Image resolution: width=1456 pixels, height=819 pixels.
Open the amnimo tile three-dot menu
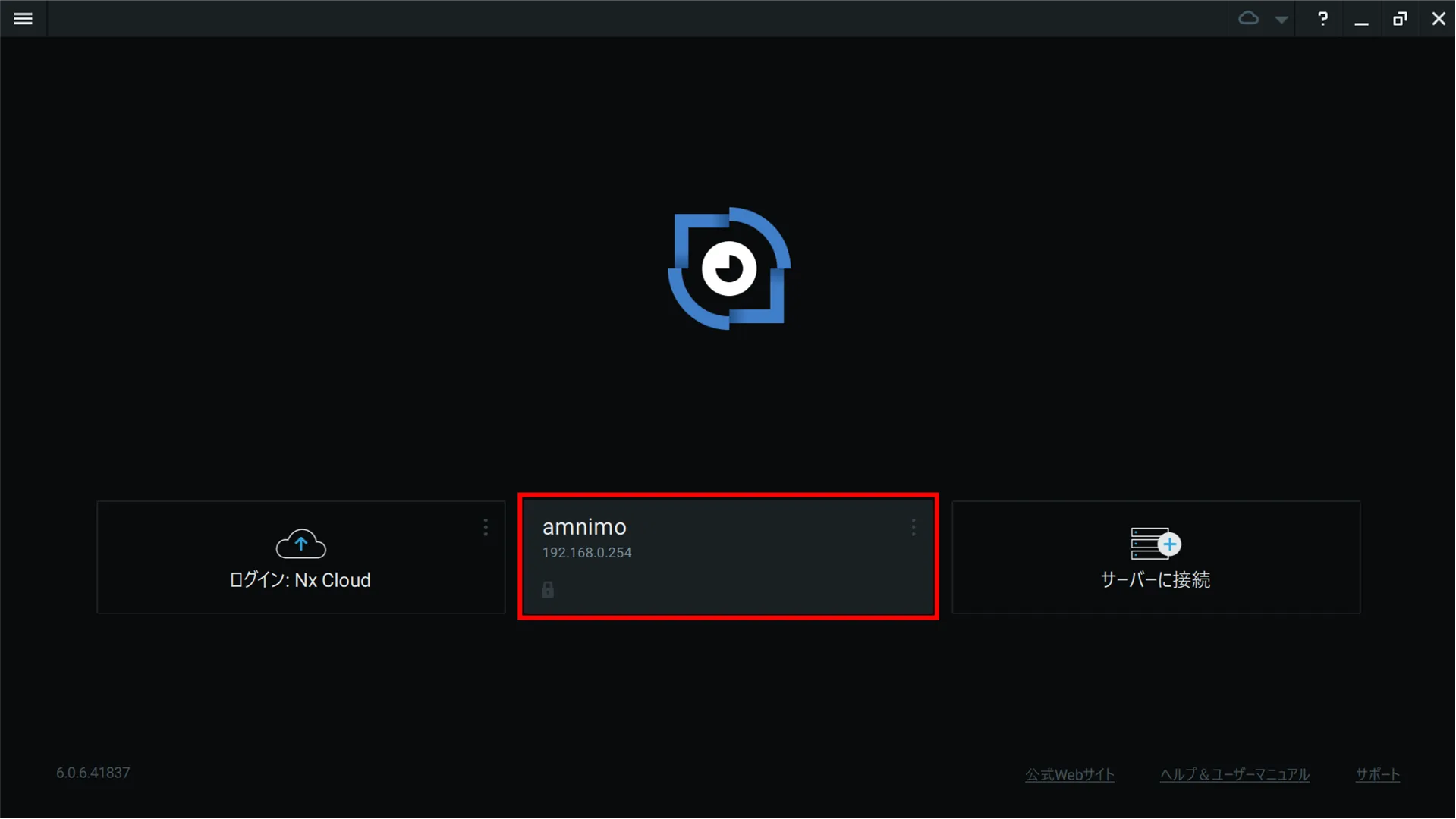click(x=913, y=528)
